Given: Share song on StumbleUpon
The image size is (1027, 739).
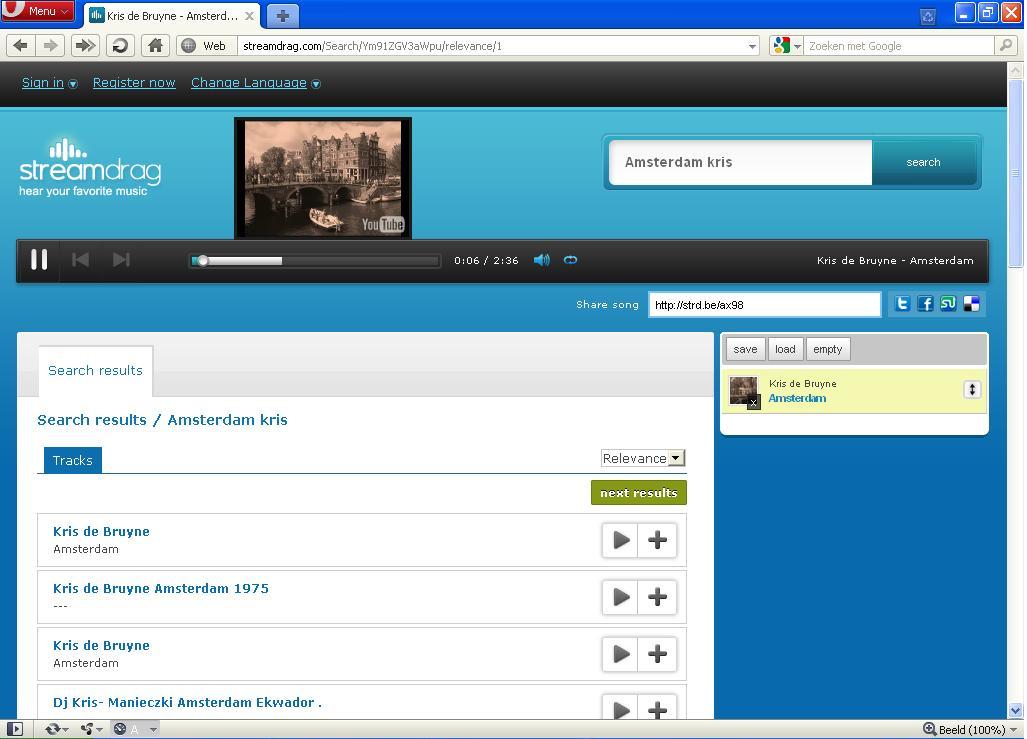Looking at the screenshot, I should 948,304.
